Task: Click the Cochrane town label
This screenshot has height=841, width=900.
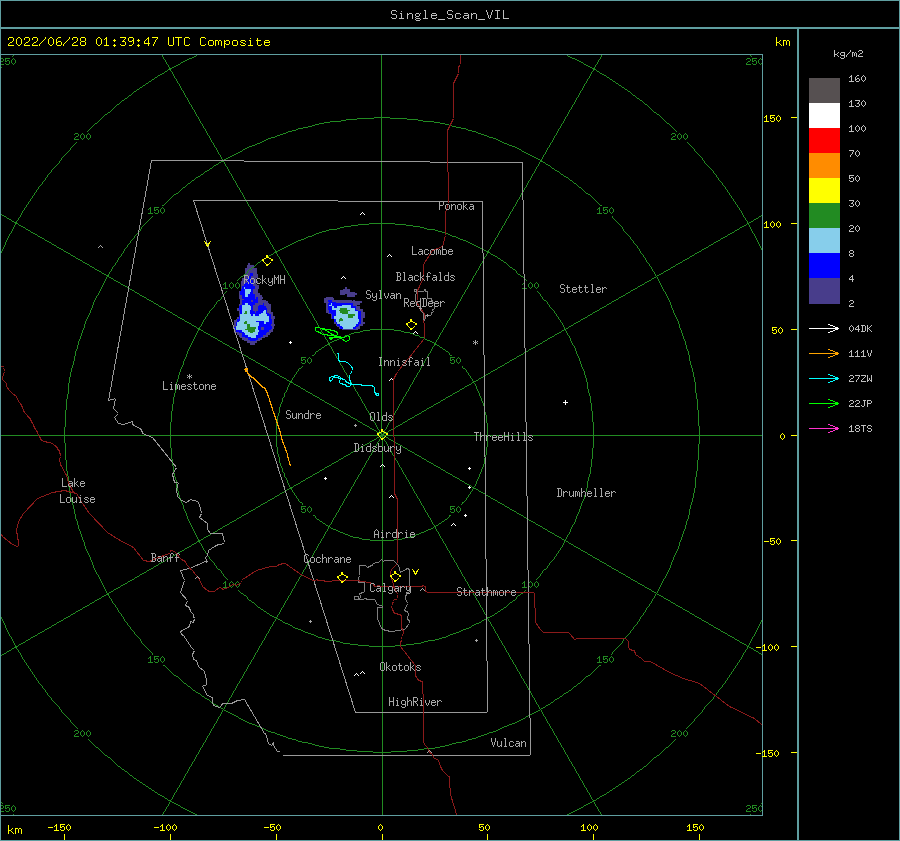Action: pos(327,559)
